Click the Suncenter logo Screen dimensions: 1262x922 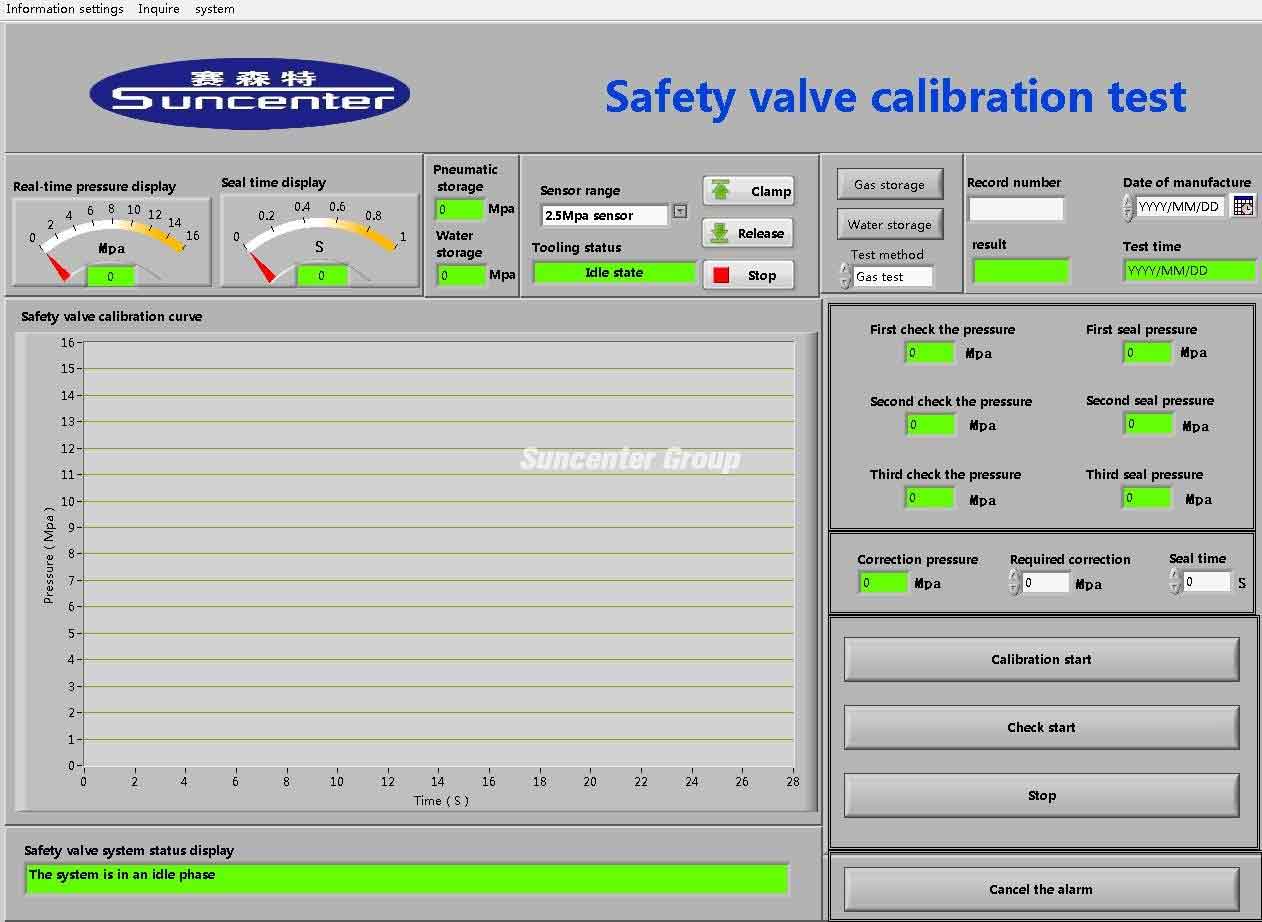[x=250, y=93]
